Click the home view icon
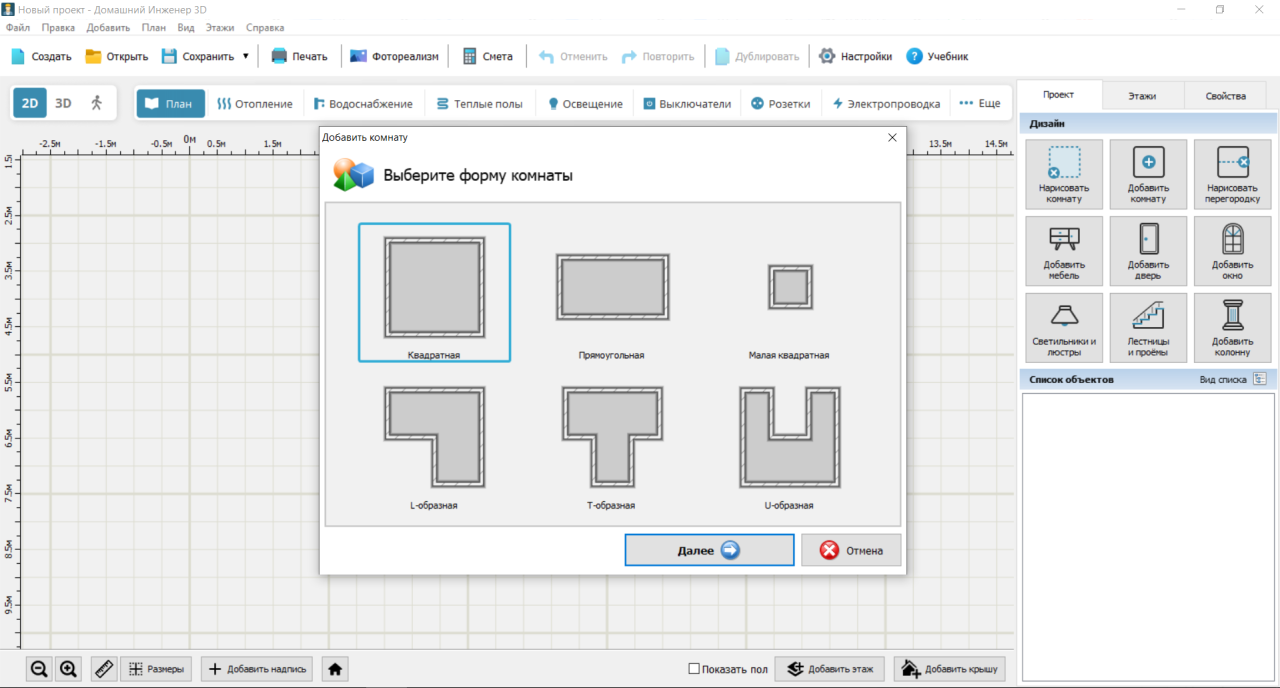Viewport: 1280px width, 688px height. point(336,669)
